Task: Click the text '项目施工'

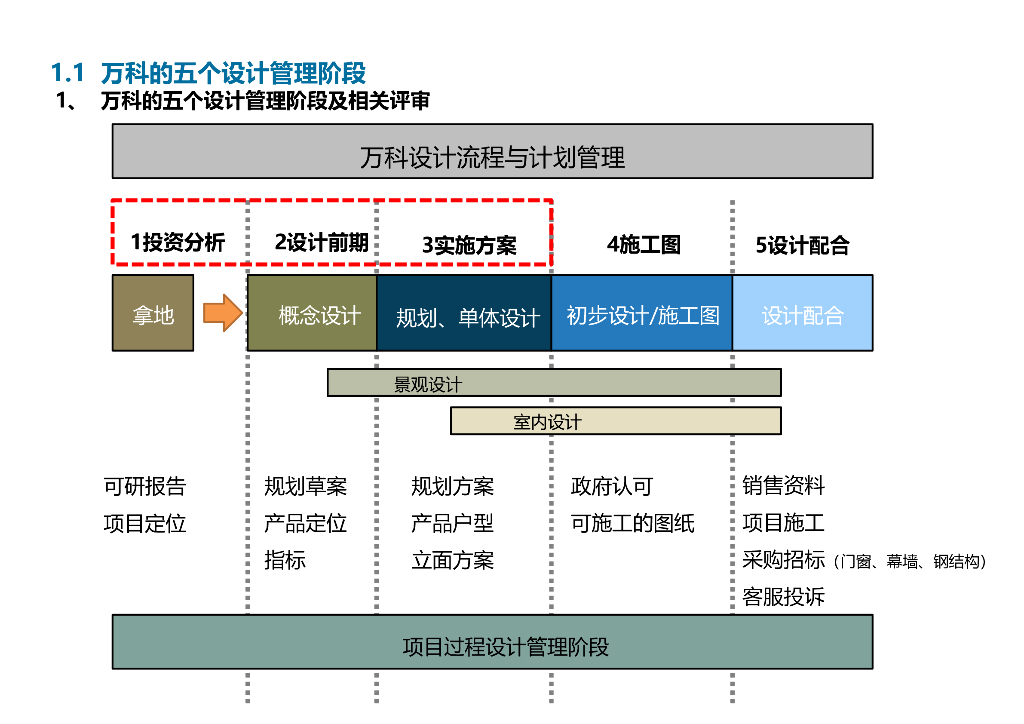Action: coord(784,522)
